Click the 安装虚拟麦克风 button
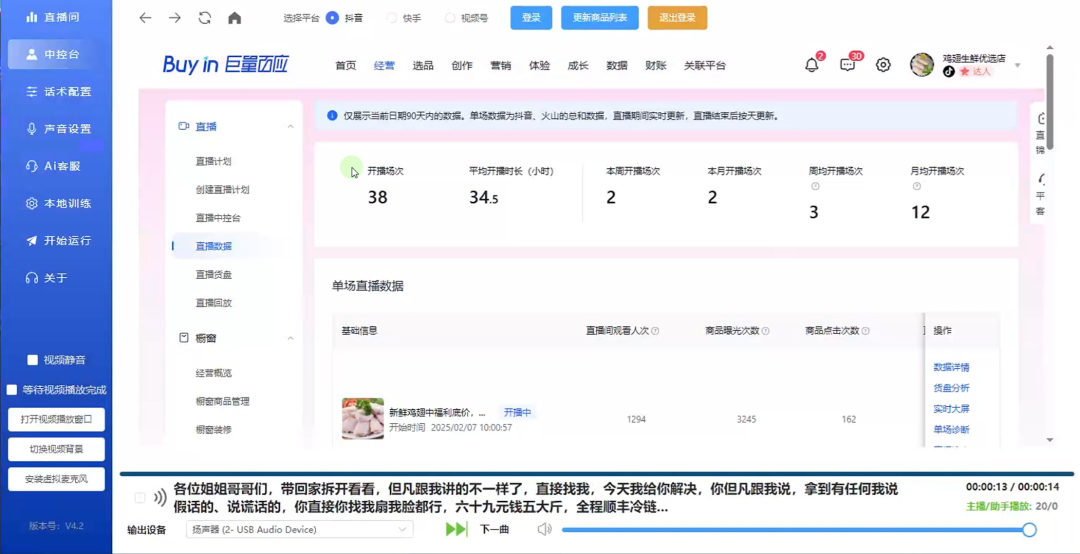Image resolution: width=1080 pixels, height=554 pixels. (x=56, y=480)
